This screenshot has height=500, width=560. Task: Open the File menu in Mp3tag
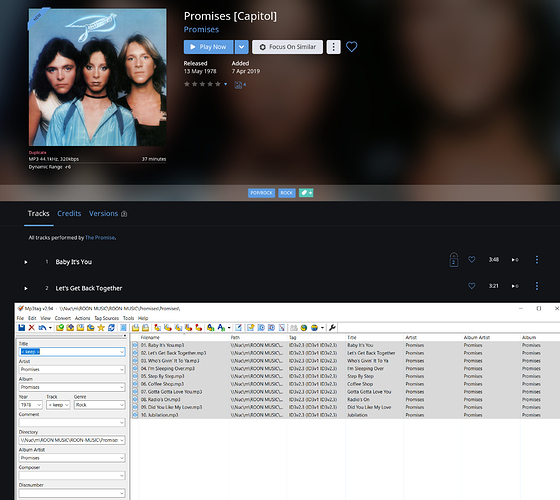click(20, 318)
